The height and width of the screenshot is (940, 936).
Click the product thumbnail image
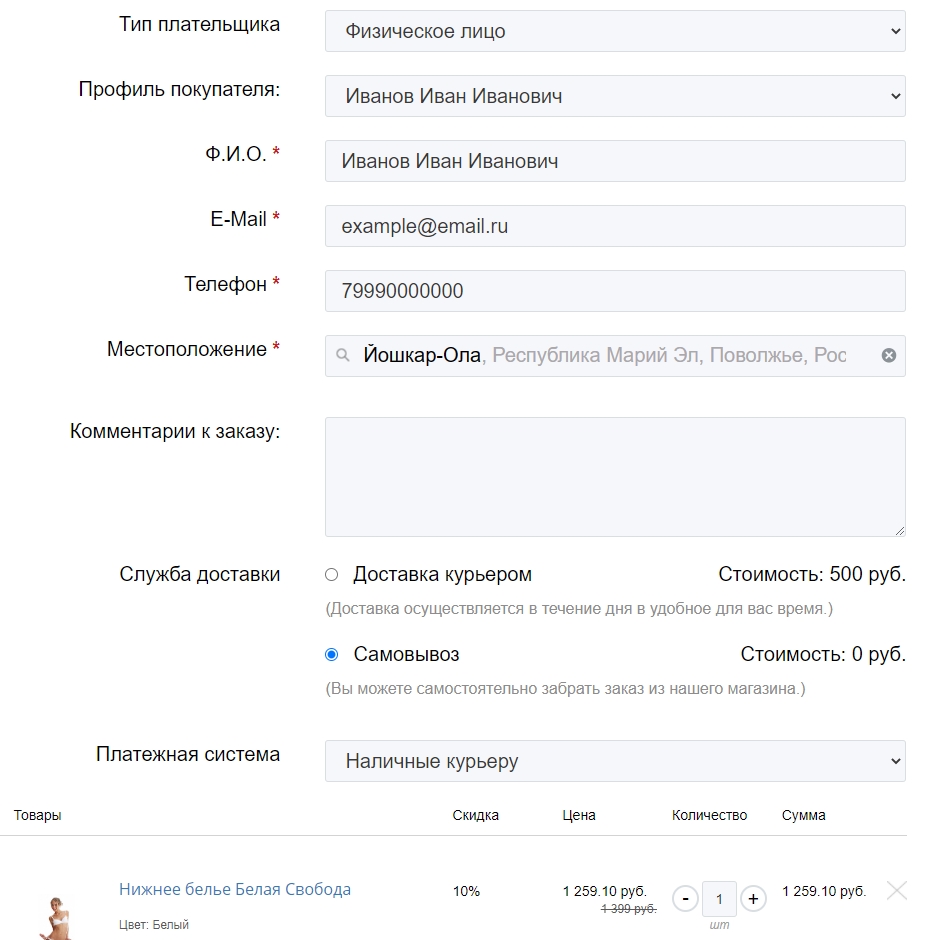tap(54, 917)
